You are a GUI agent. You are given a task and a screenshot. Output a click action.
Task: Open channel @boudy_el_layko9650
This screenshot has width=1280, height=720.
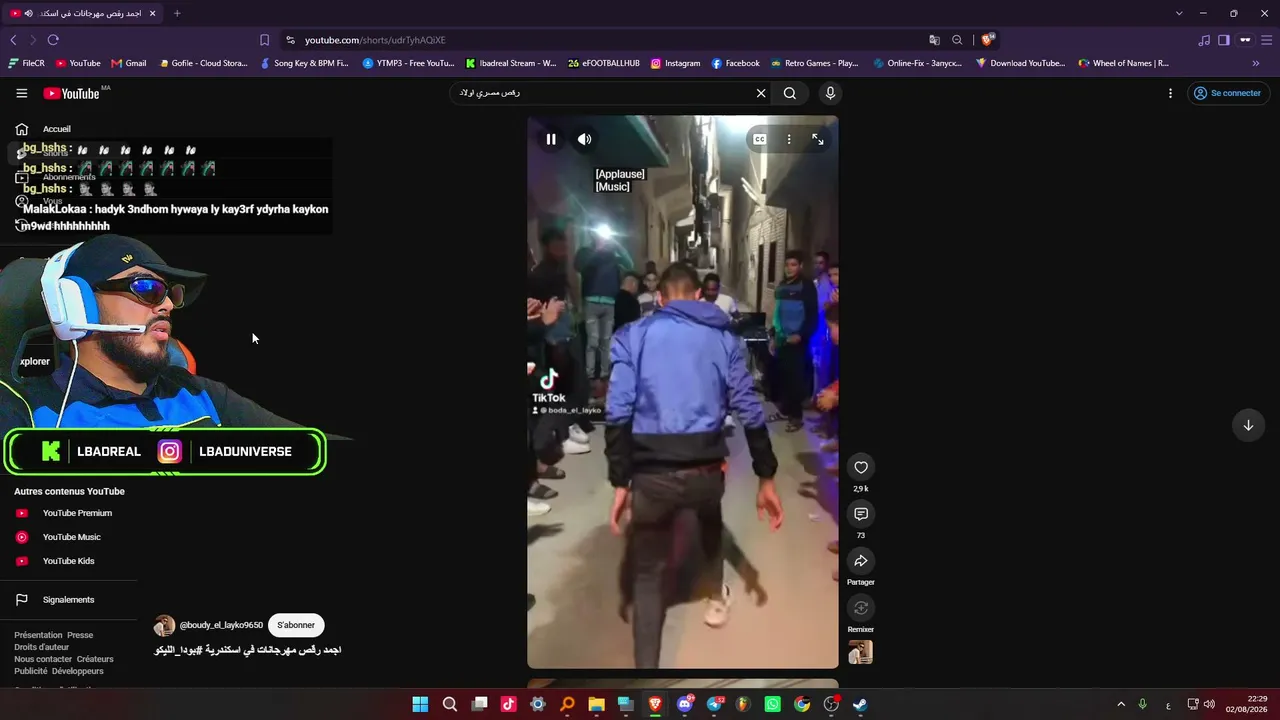tap(221, 625)
